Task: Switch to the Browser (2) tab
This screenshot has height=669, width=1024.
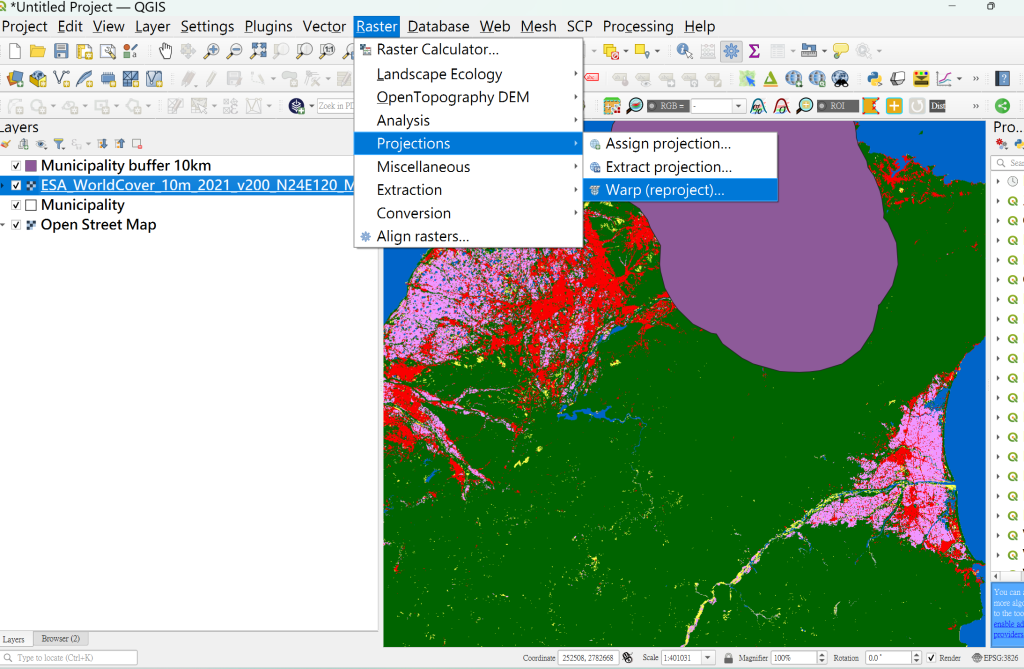Action: pyautogui.click(x=61, y=639)
